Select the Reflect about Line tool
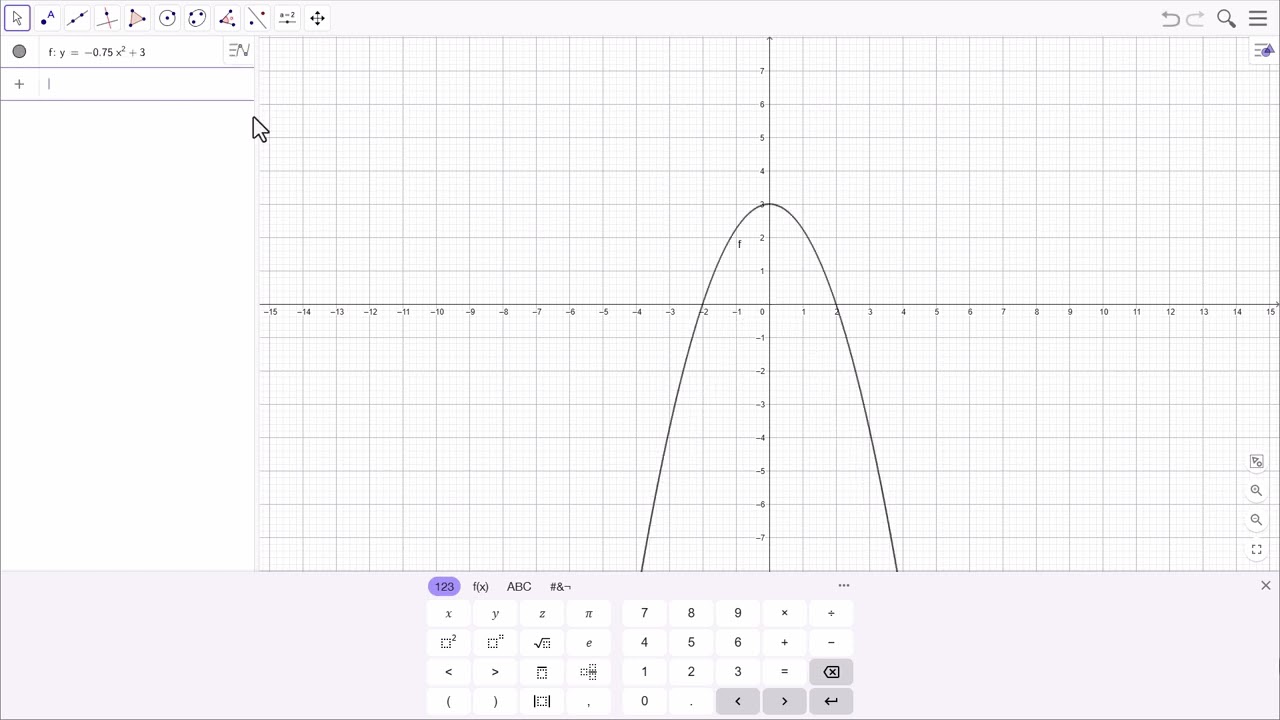This screenshot has width=1280, height=720. point(257,18)
